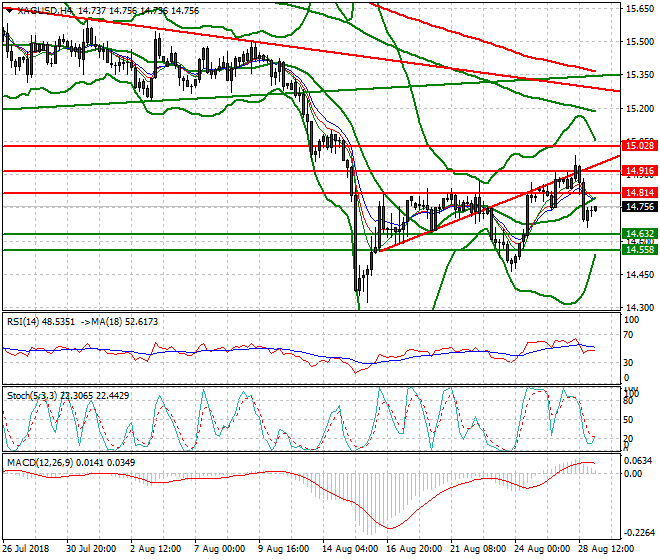Image resolution: width=660 pixels, height=560 pixels.
Task: Select the 14.916 red resistance label
Action: click(x=640, y=171)
